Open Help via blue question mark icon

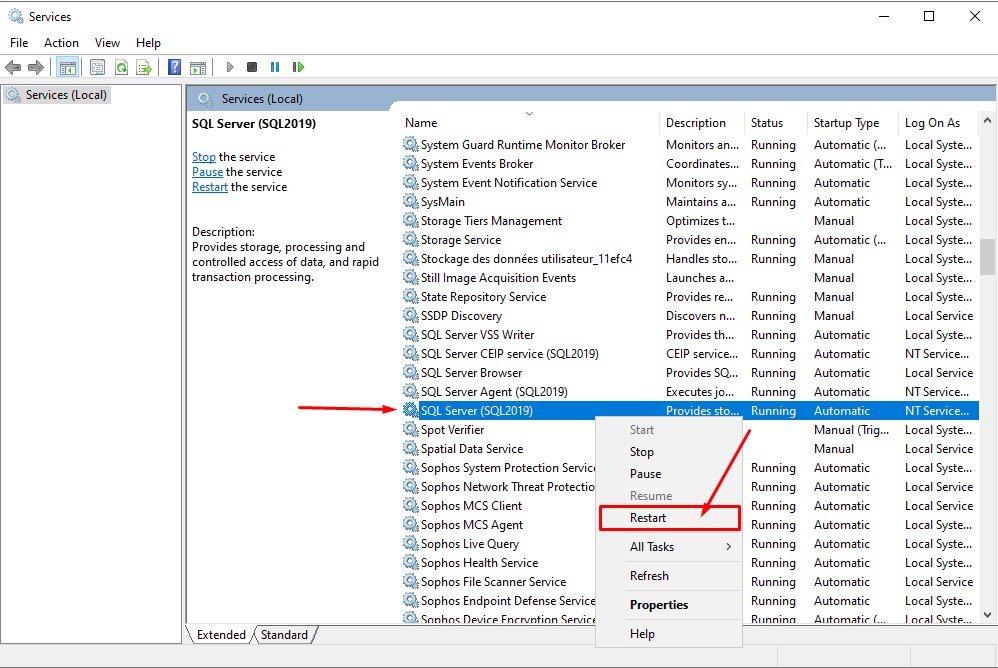pos(174,67)
